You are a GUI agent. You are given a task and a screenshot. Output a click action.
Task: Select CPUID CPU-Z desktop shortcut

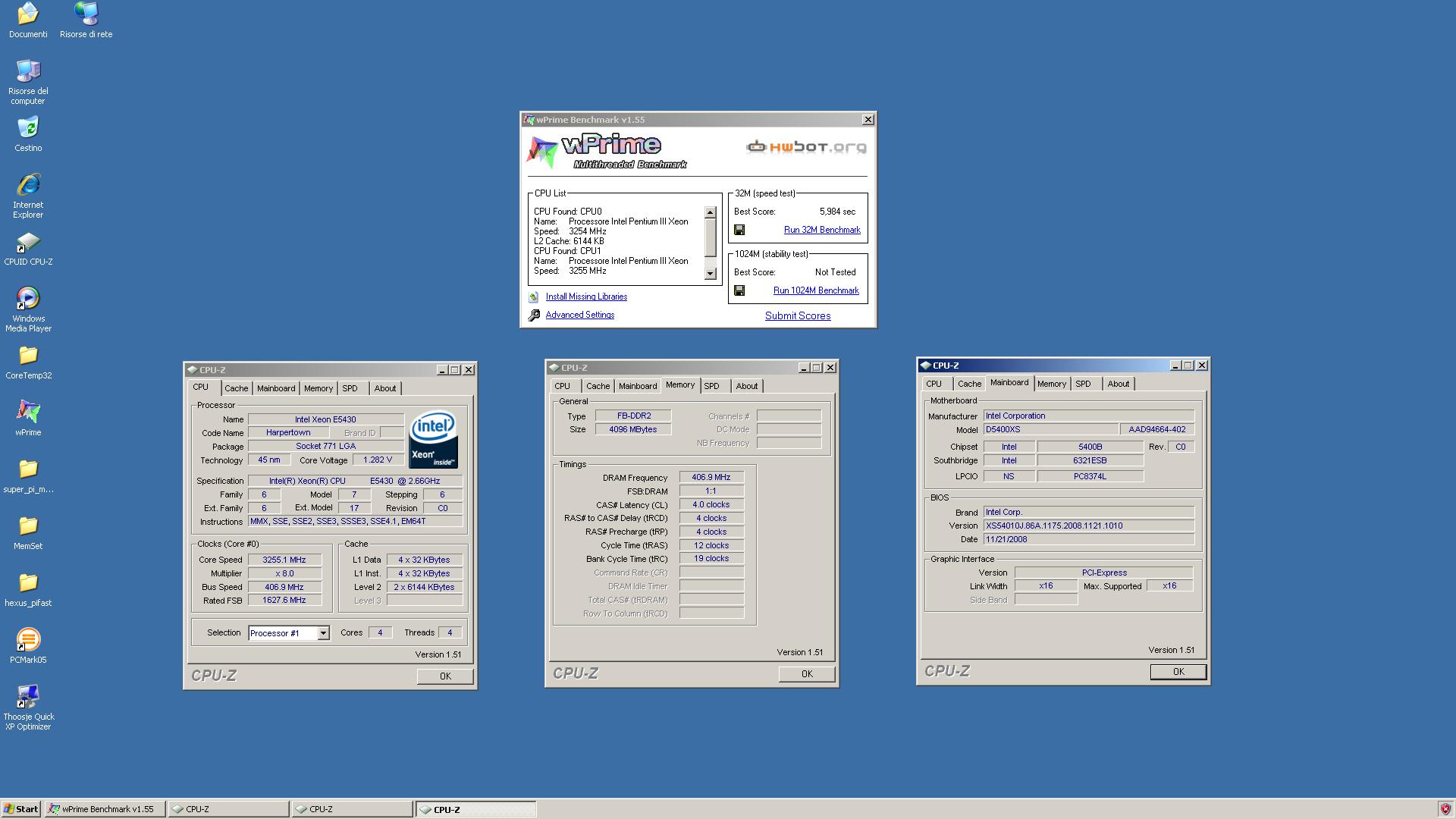click(28, 249)
